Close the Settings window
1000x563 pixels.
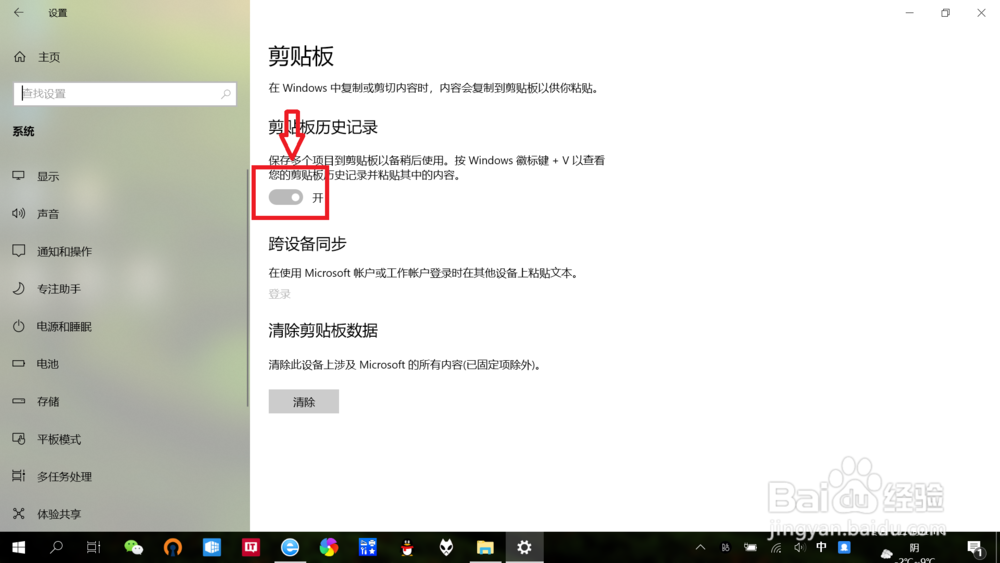click(x=981, y=13)
